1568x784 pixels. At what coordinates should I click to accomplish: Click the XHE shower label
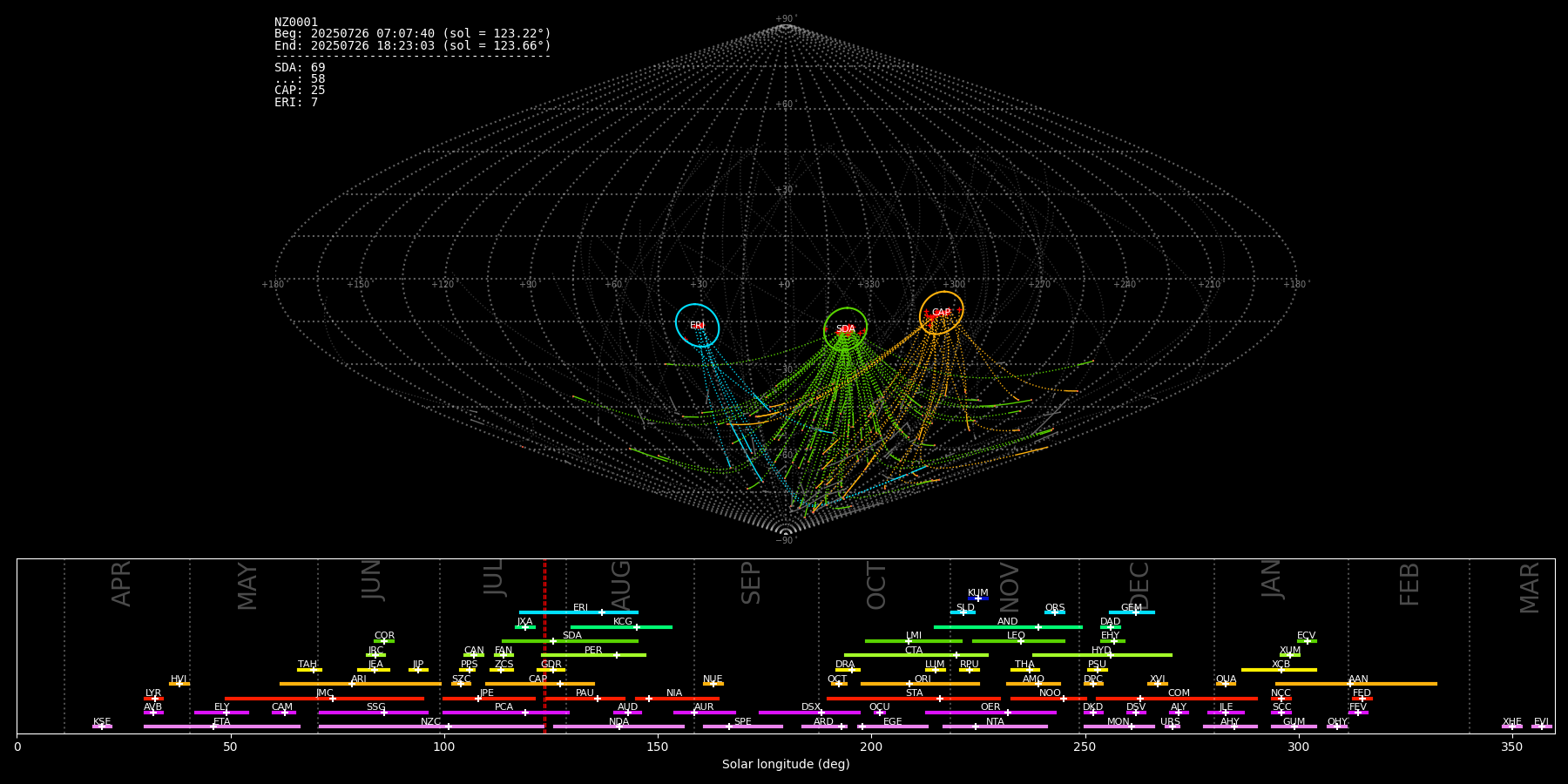click(x=1512, y=721)
